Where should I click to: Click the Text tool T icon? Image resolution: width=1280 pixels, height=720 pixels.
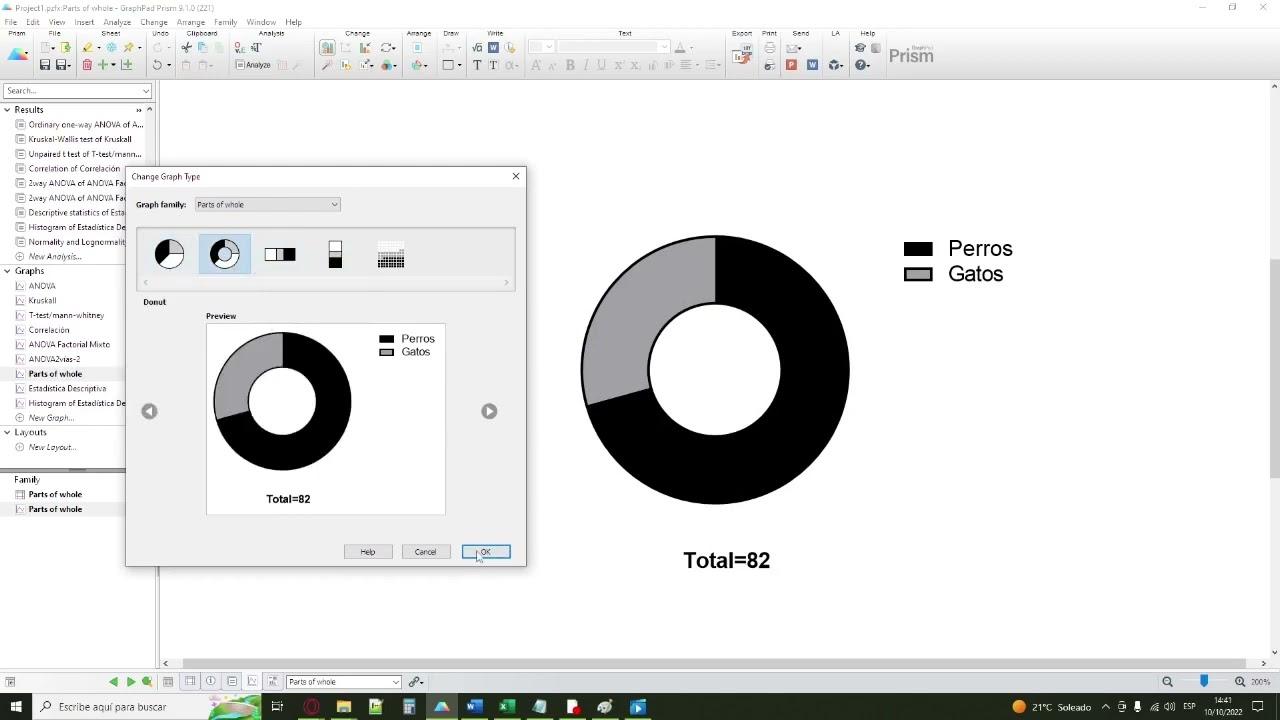(x=477, y=65)
